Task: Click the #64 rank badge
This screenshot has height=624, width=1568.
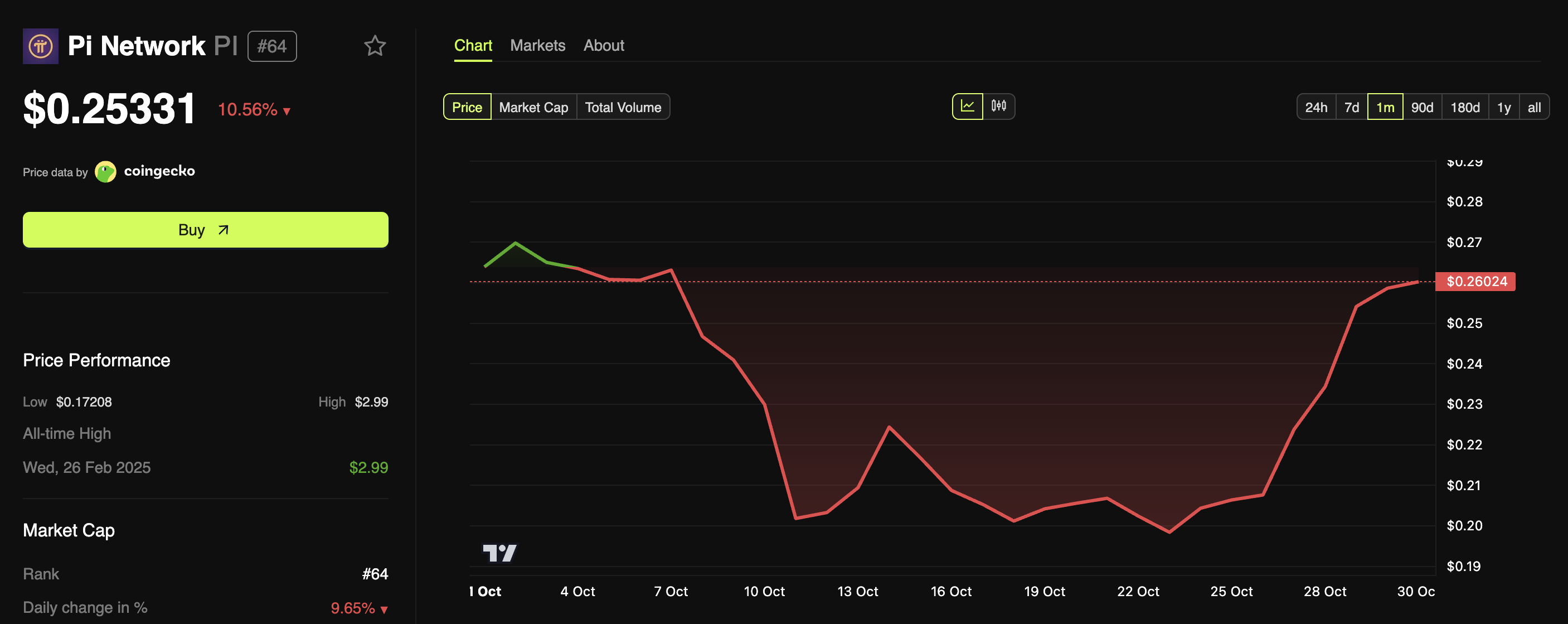Action: point(271,46)
